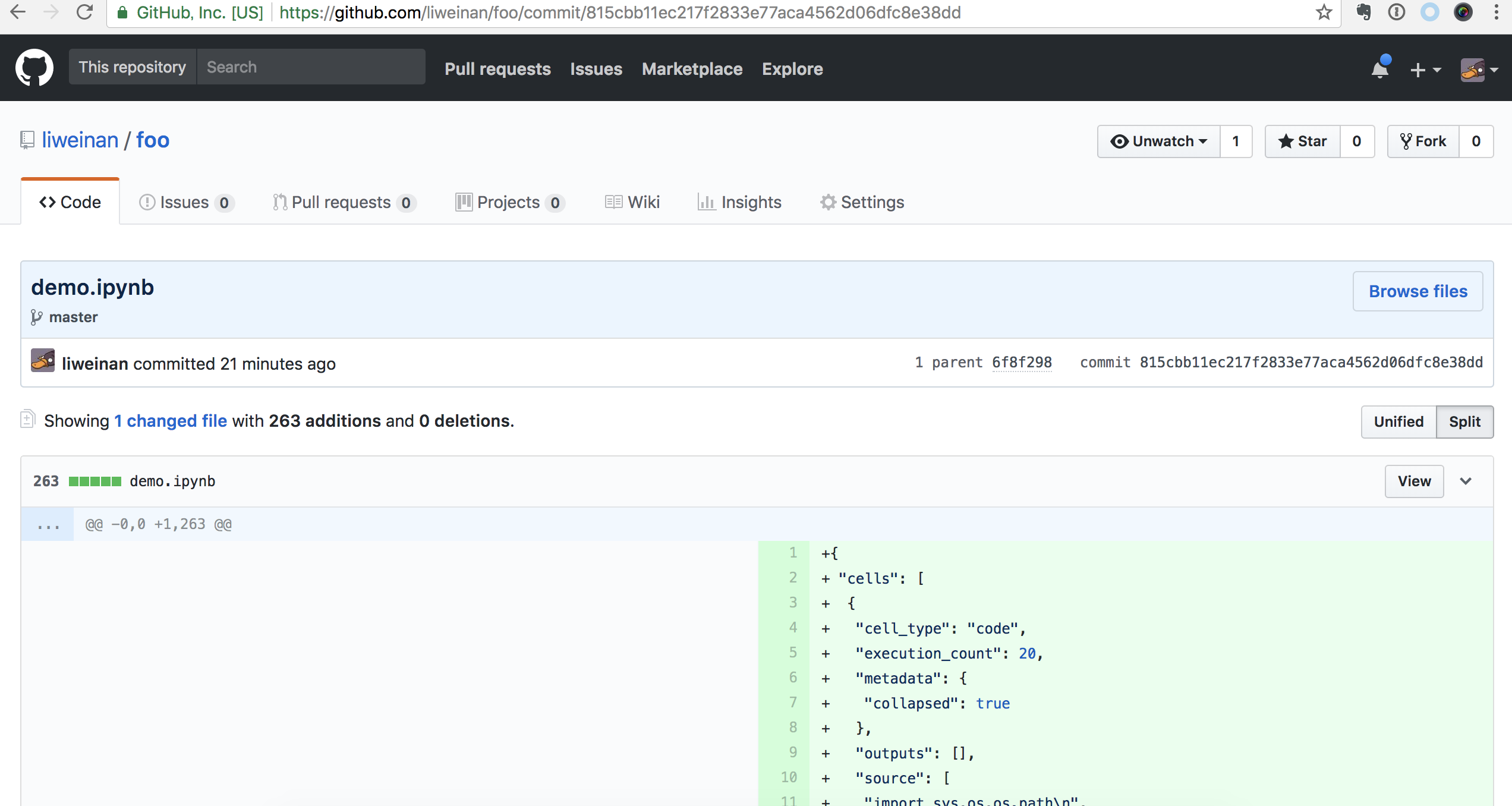Click the browser reload icon

[85, 12]
